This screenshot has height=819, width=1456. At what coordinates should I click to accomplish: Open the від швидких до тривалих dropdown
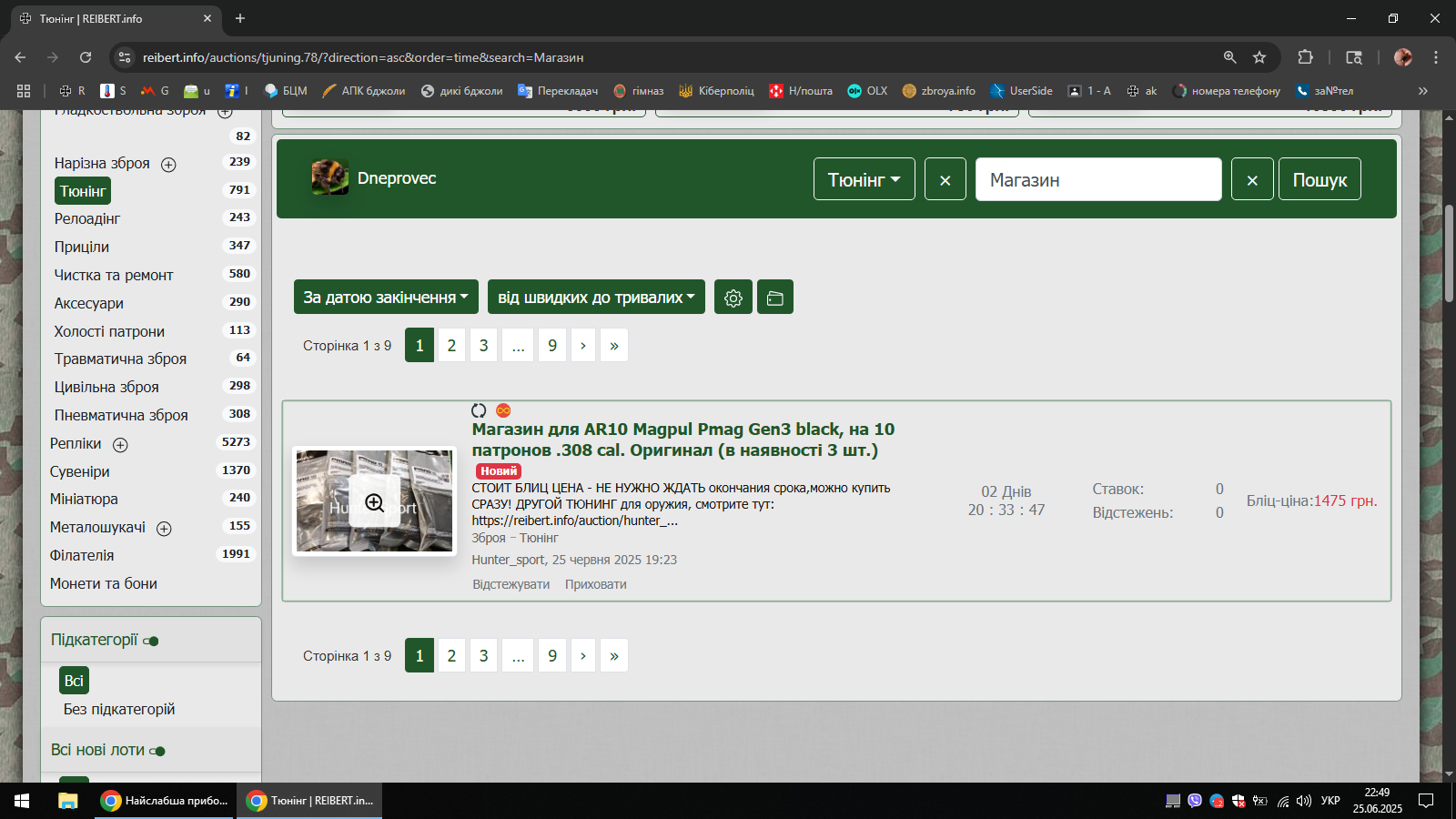[x=596, y=298]
